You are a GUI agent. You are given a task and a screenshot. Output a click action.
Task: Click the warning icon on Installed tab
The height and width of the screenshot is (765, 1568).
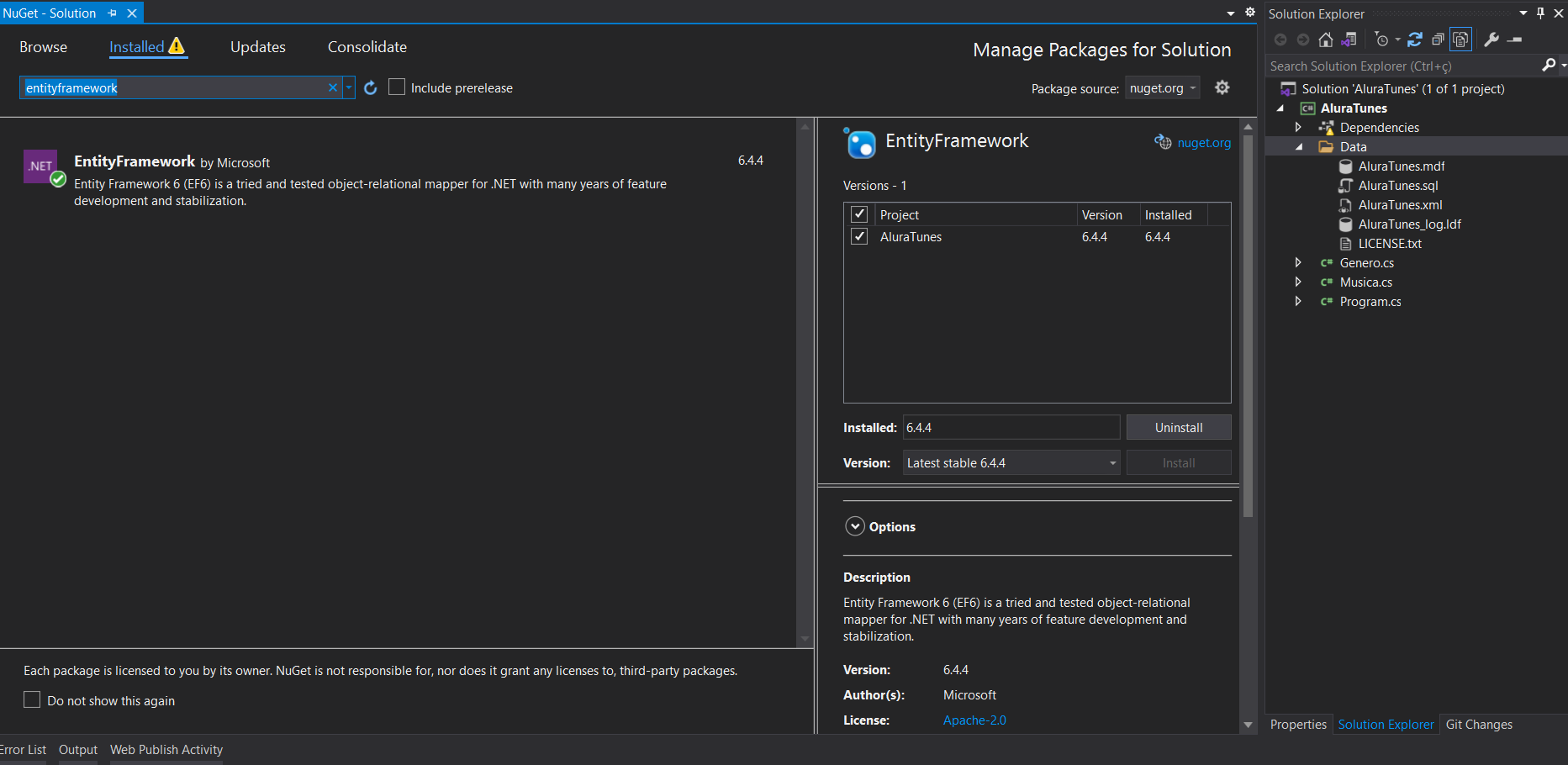[177, 45]
